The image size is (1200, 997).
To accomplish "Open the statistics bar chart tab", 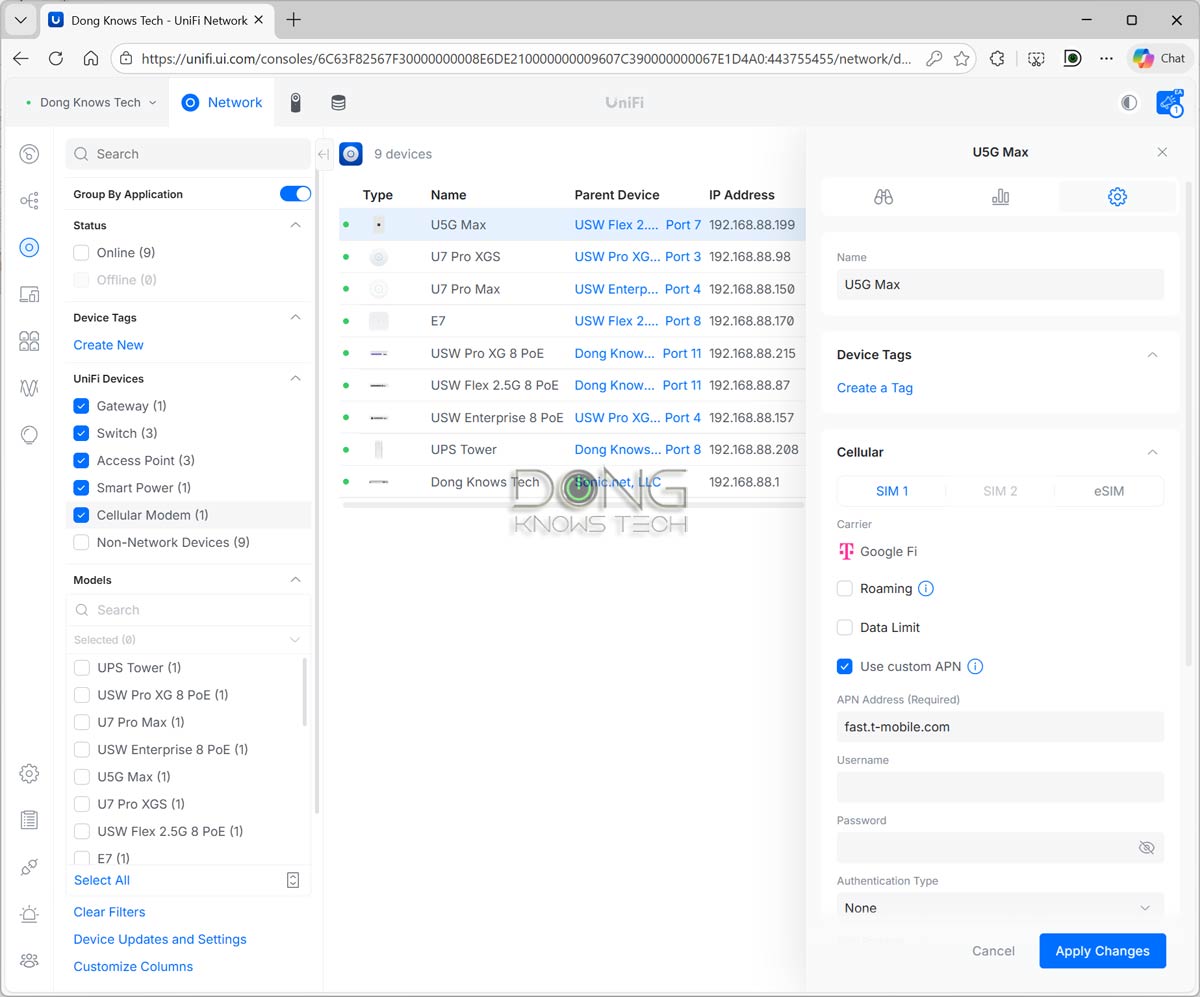I will (1000, 197).
